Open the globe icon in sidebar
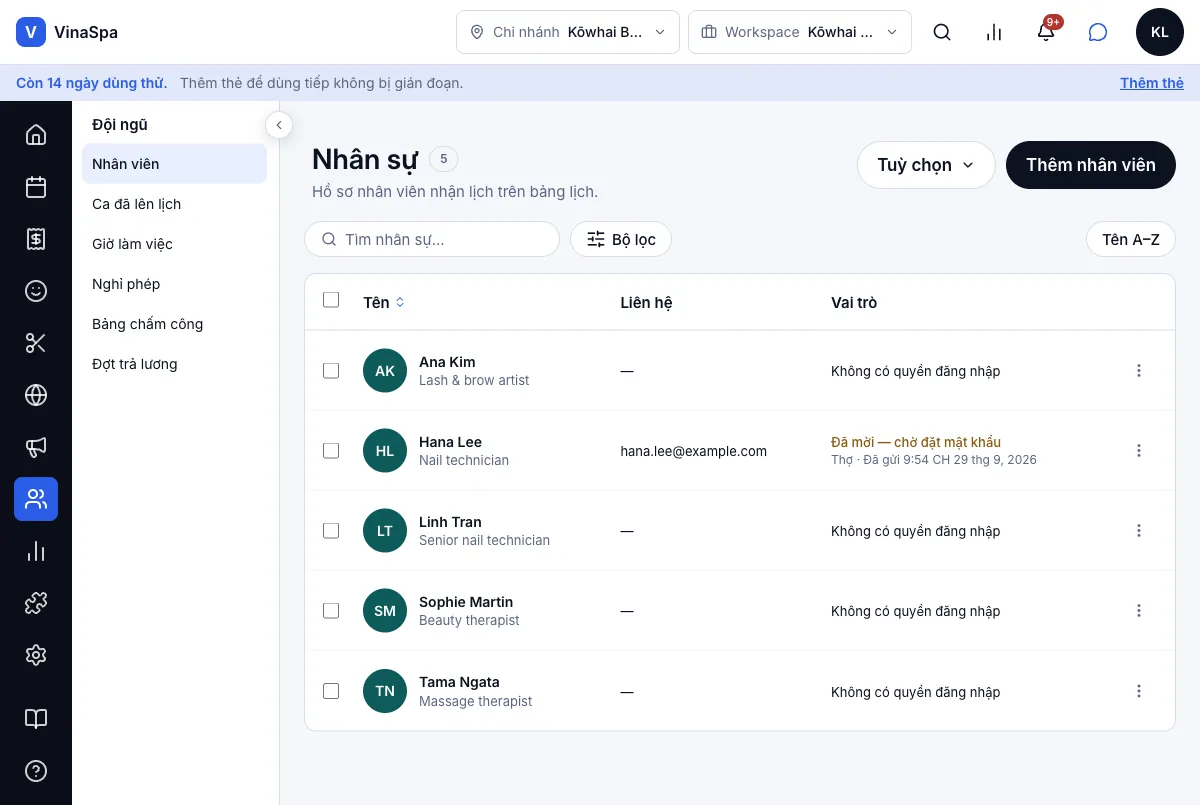 tap(36, 395)
